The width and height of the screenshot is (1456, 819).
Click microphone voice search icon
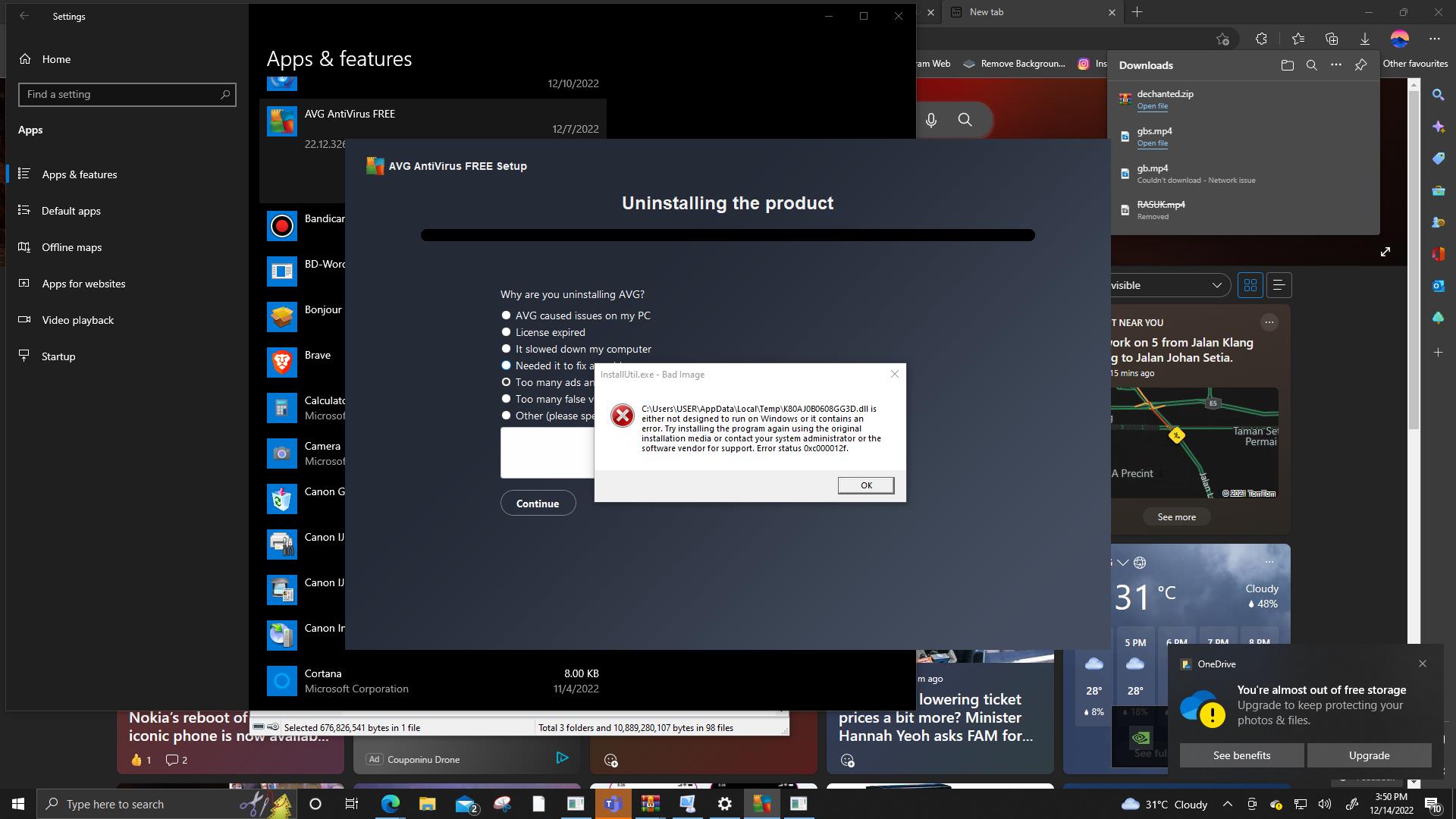(931, 120)
